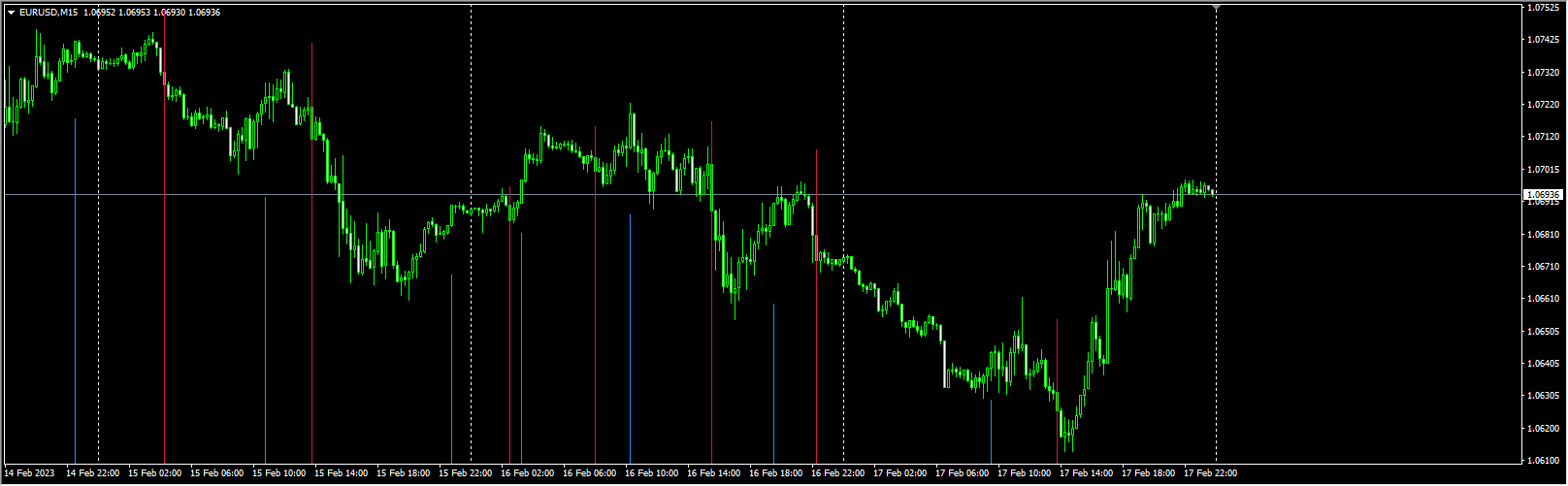This screenshot has width=1568, height=486.
Task: Click price axis label 1.07015
Action: click(1543, 170)
